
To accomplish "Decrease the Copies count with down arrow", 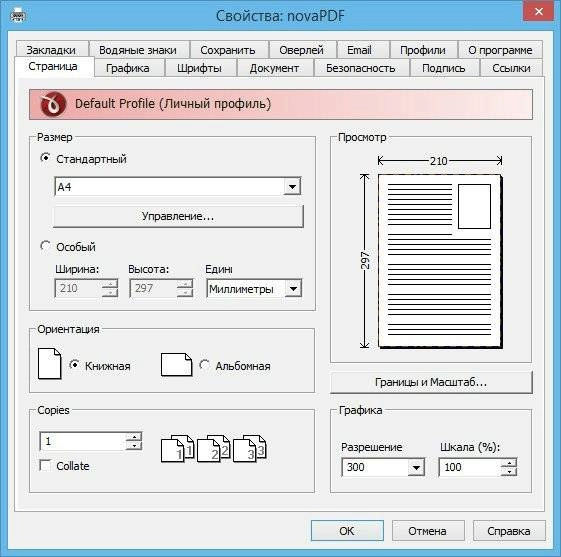I will click(x=134, y=446).
